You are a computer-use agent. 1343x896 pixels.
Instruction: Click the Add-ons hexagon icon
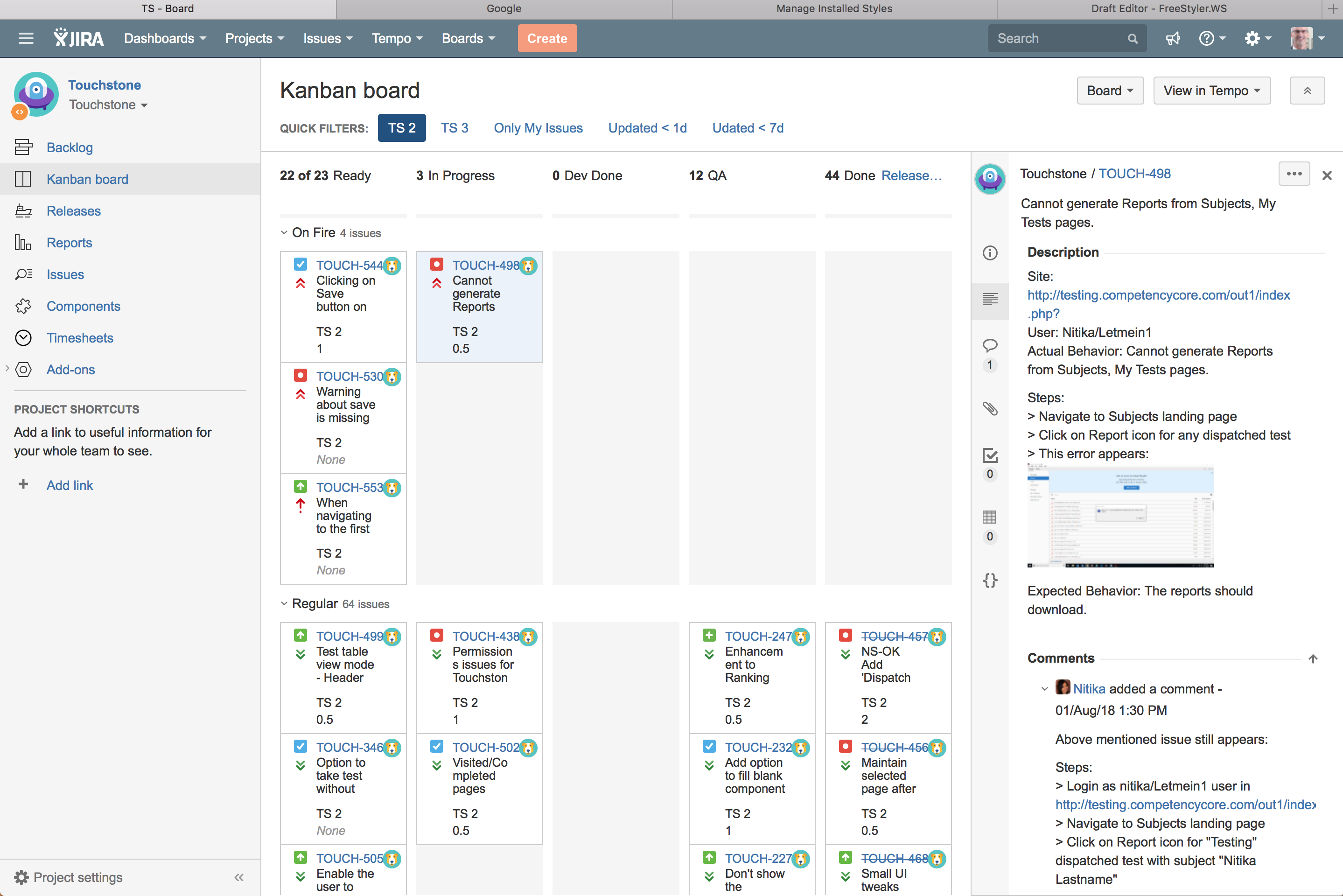pyautogui.click(x=23, y=370)
